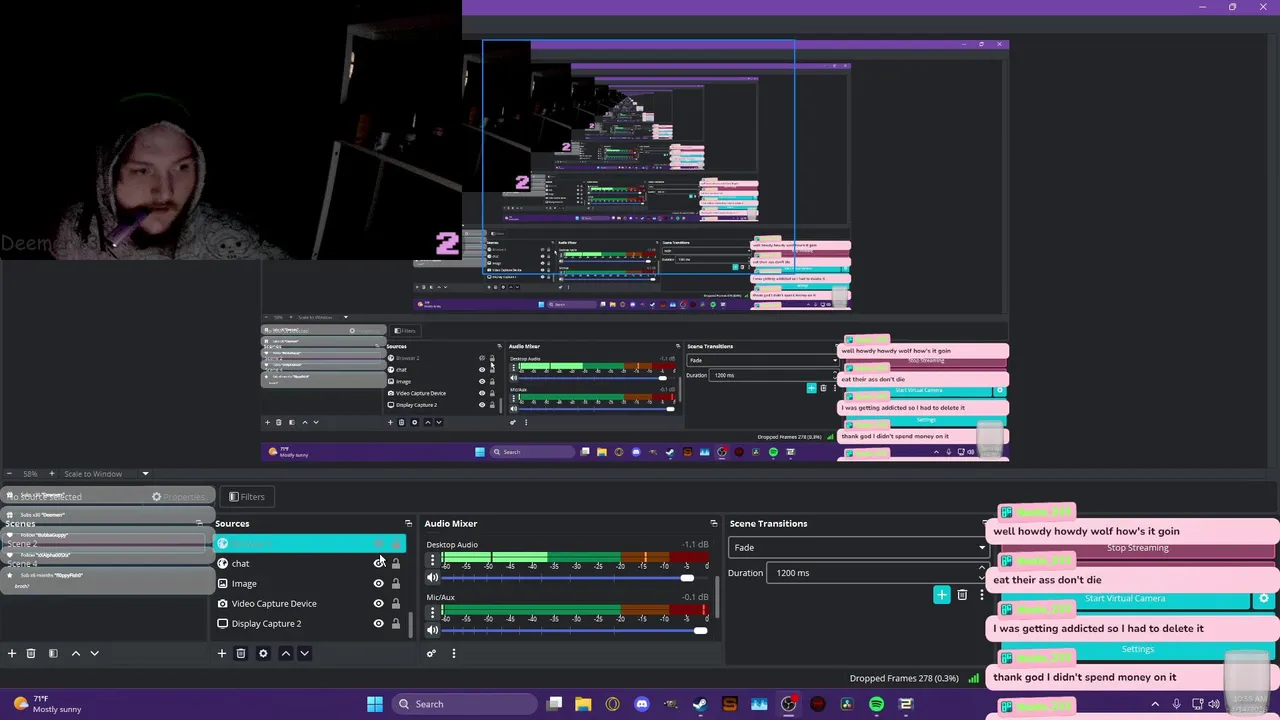Open Audio Mixer menu dots at panel bottom

pyautogui.click(x=453, y=653)
